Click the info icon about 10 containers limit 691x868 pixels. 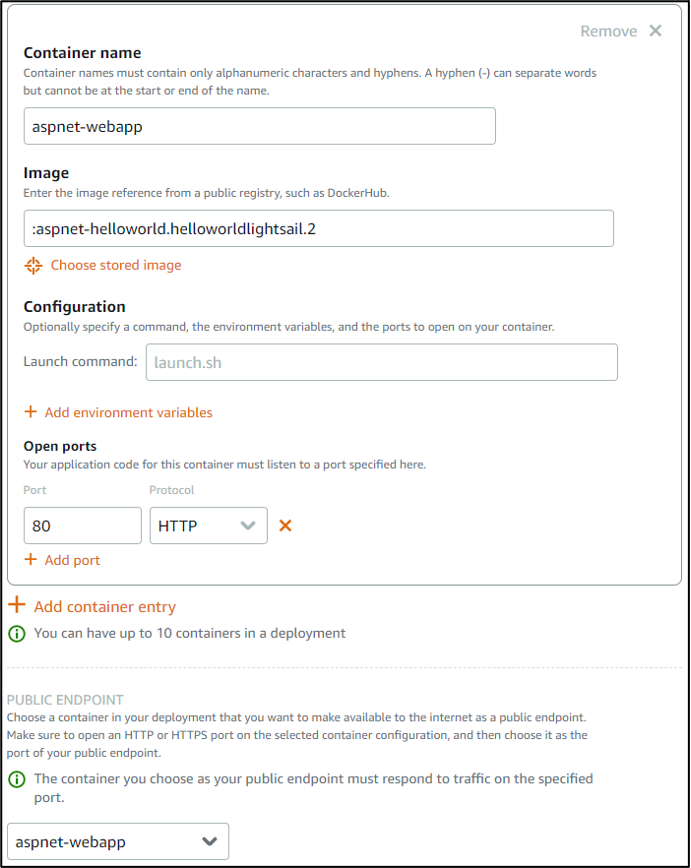tap(15, 633)
